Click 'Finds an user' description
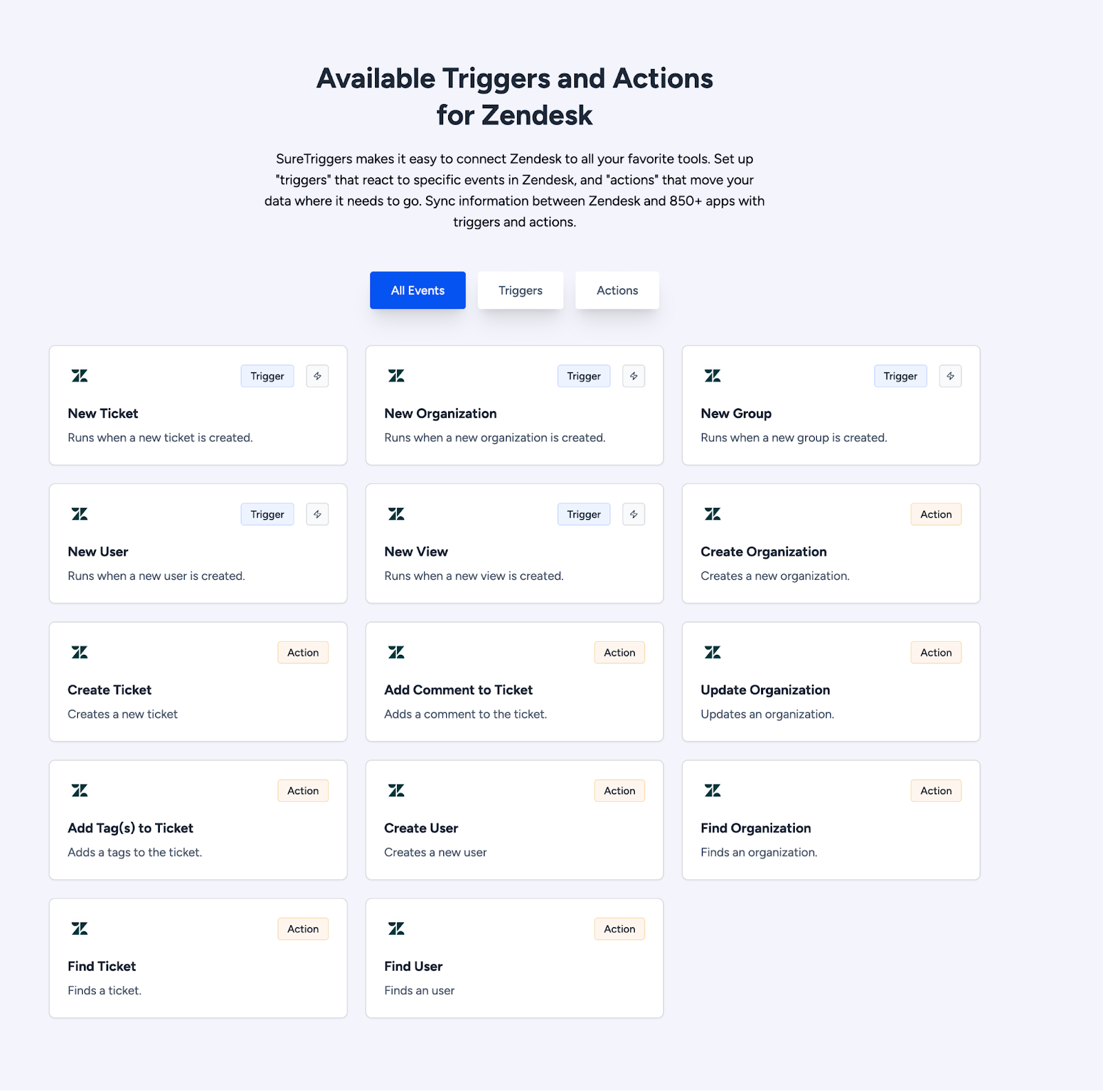The height and width of the screenshot is (1092, 1103). [x=419, y=991]
